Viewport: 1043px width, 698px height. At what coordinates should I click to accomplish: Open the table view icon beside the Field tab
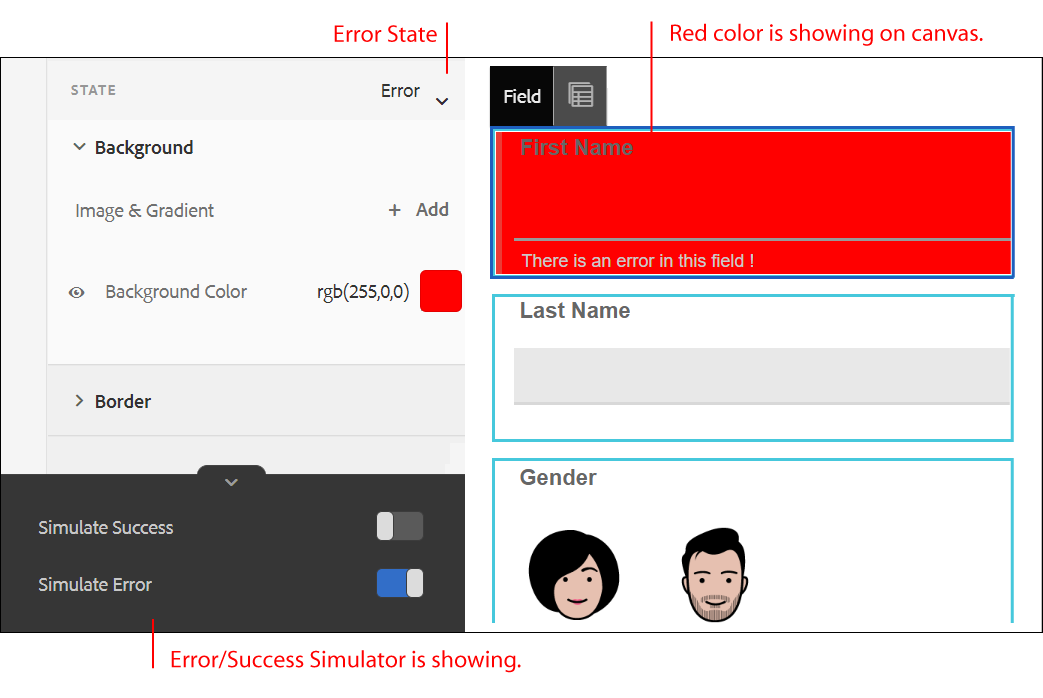[580, 96]
